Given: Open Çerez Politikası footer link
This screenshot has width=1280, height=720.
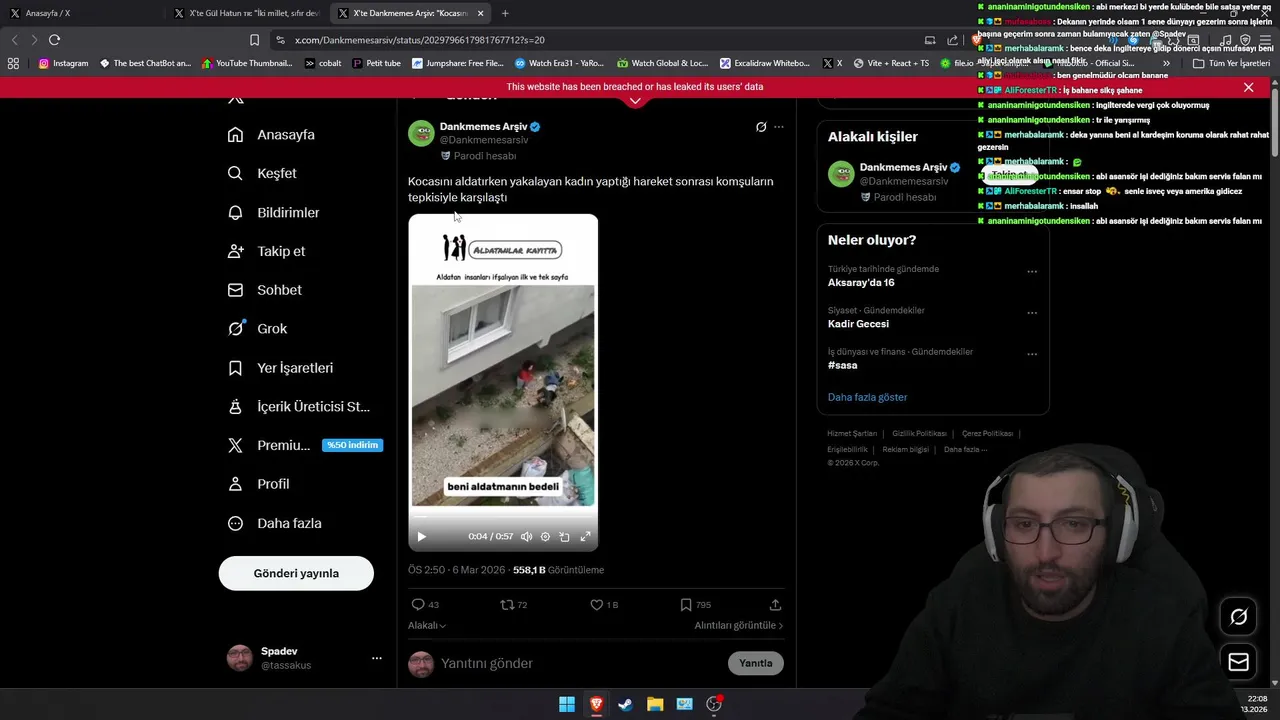Looking at the screenshot, I should (987, 434).
